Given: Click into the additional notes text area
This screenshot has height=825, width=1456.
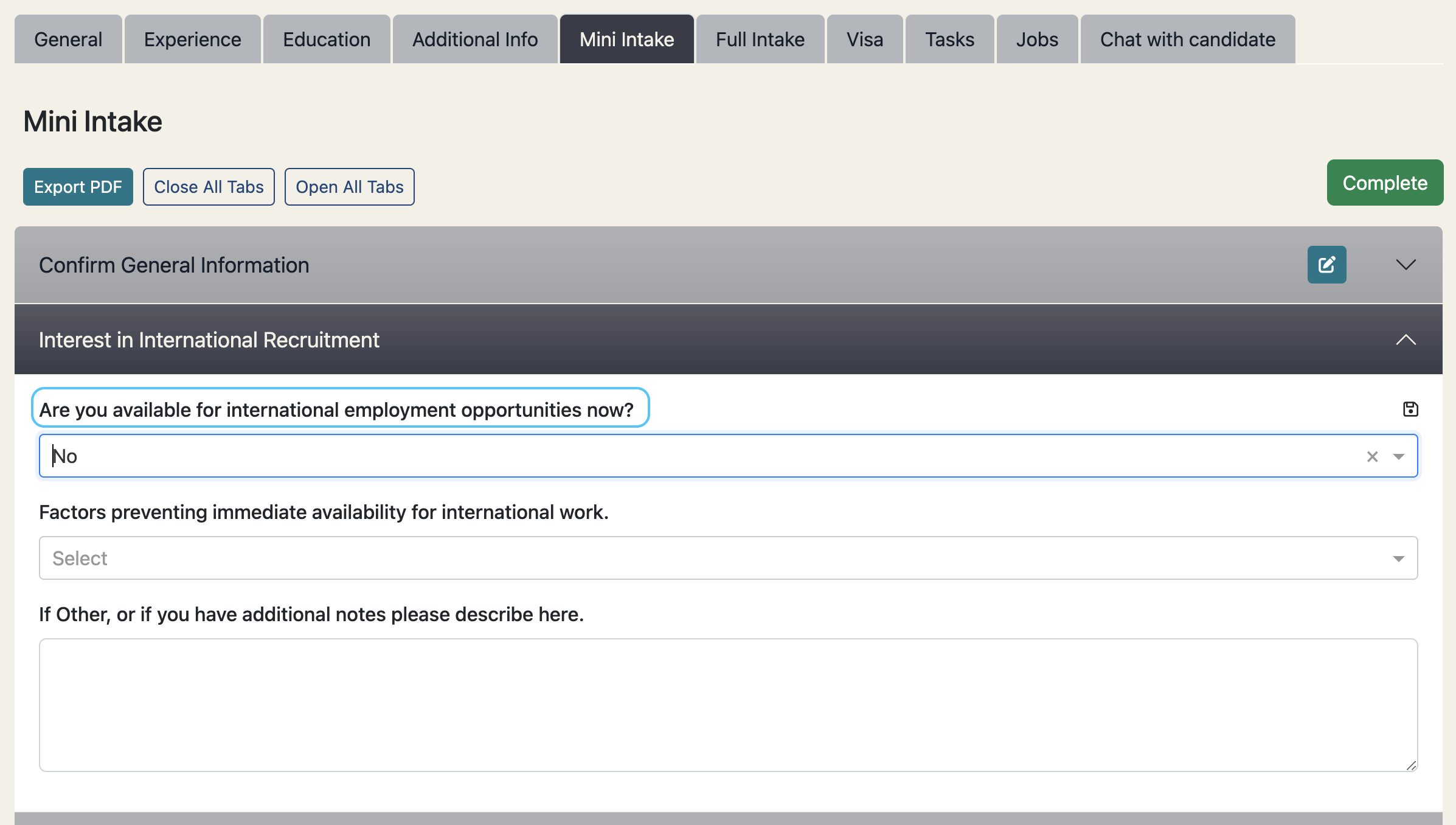Looking at the screenshot, I should click(x=728, y=705).
